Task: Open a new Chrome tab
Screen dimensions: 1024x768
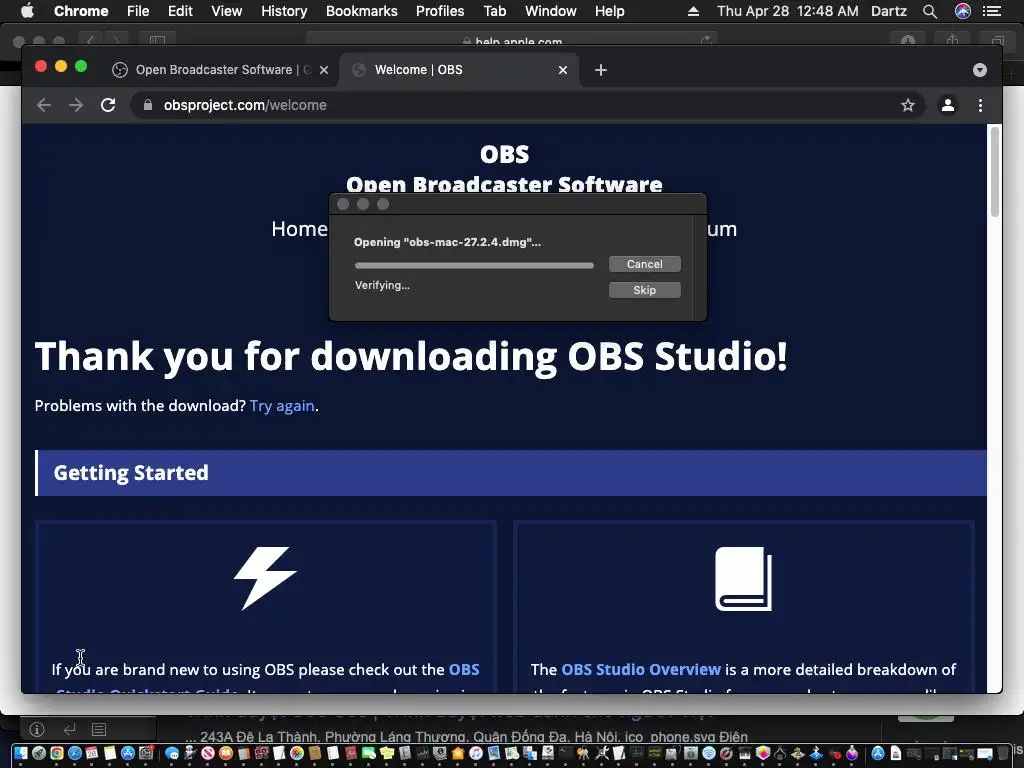Action: click(x=601, y=70)
